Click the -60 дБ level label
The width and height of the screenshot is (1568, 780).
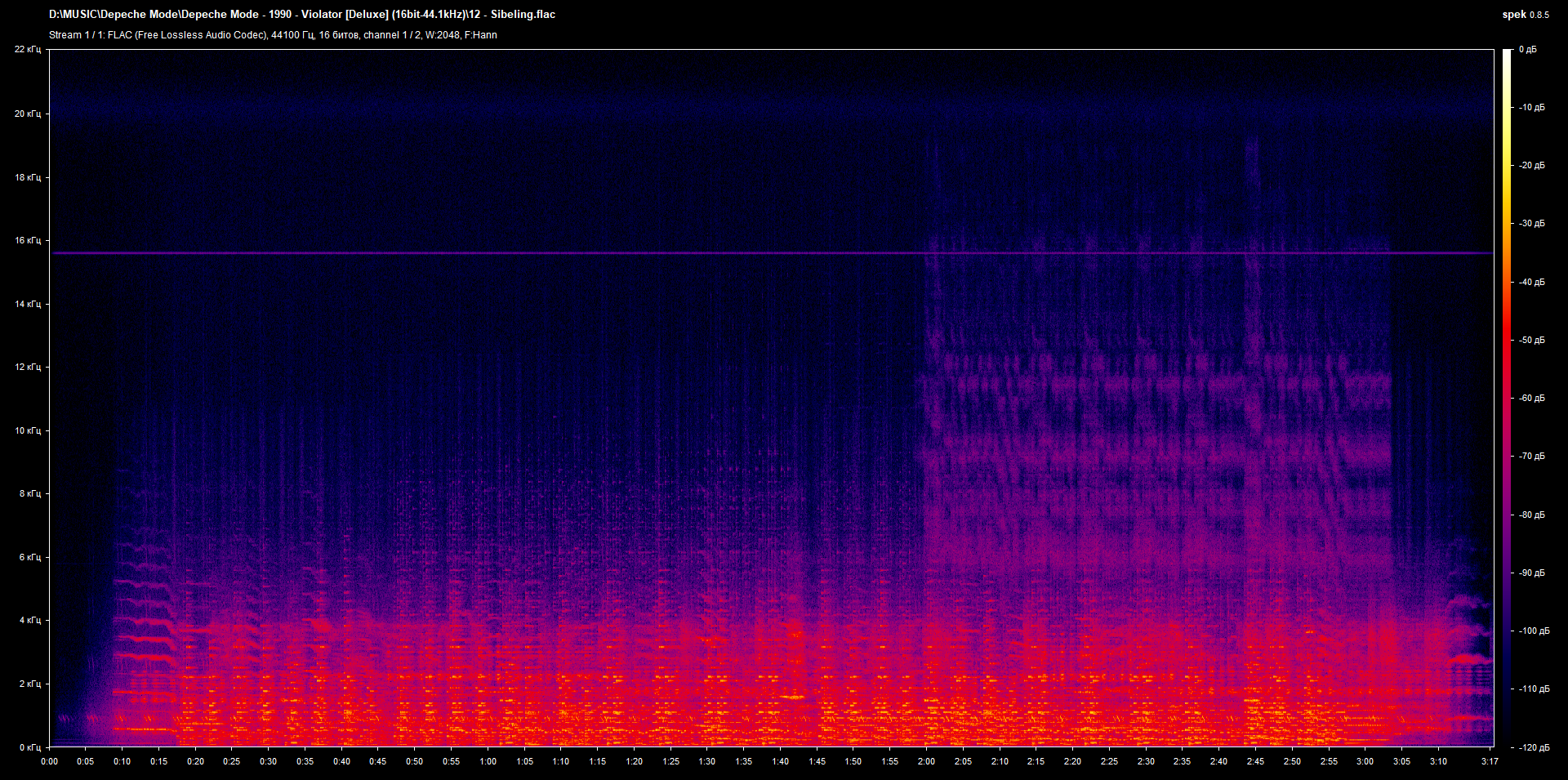coord(1531,399)
